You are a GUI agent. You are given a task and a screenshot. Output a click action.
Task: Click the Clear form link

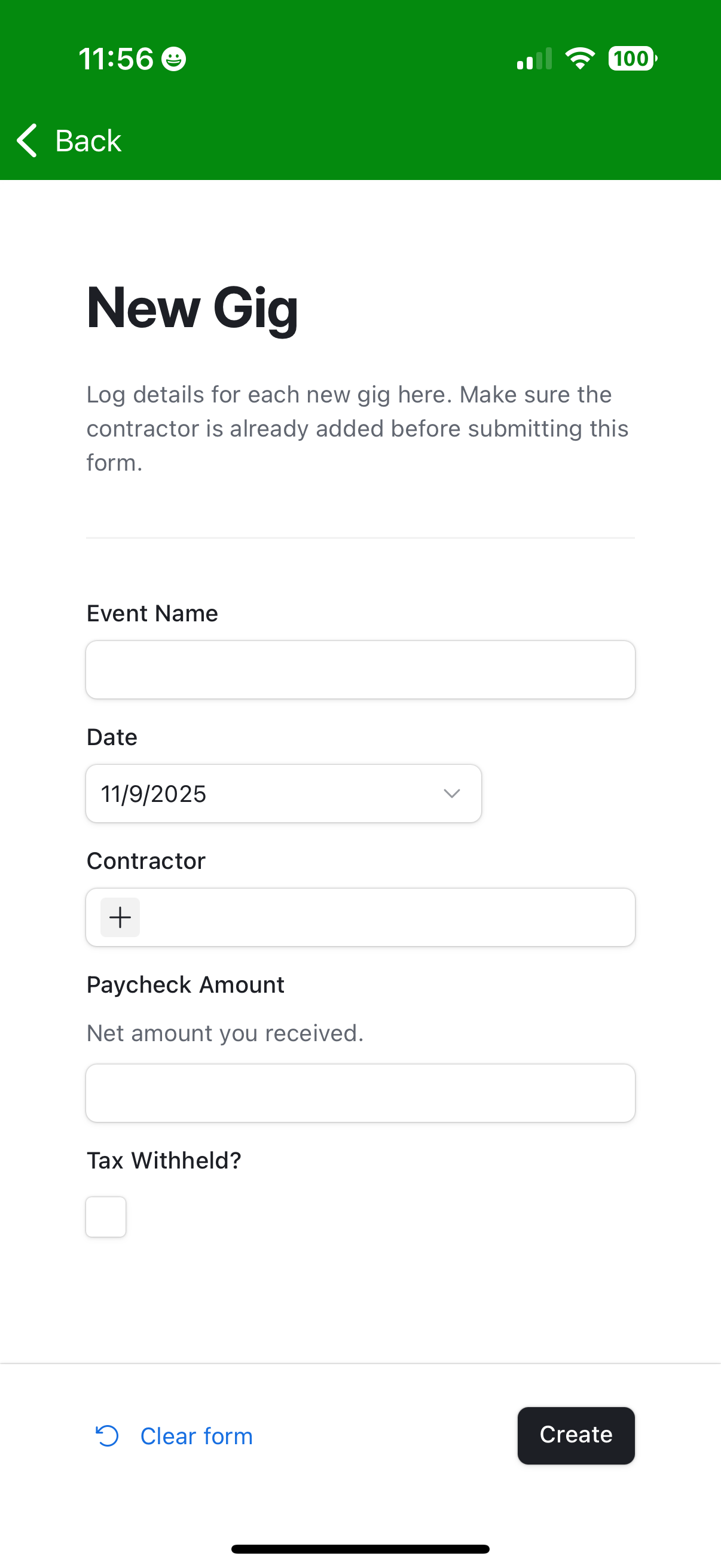coord(196,1436)
